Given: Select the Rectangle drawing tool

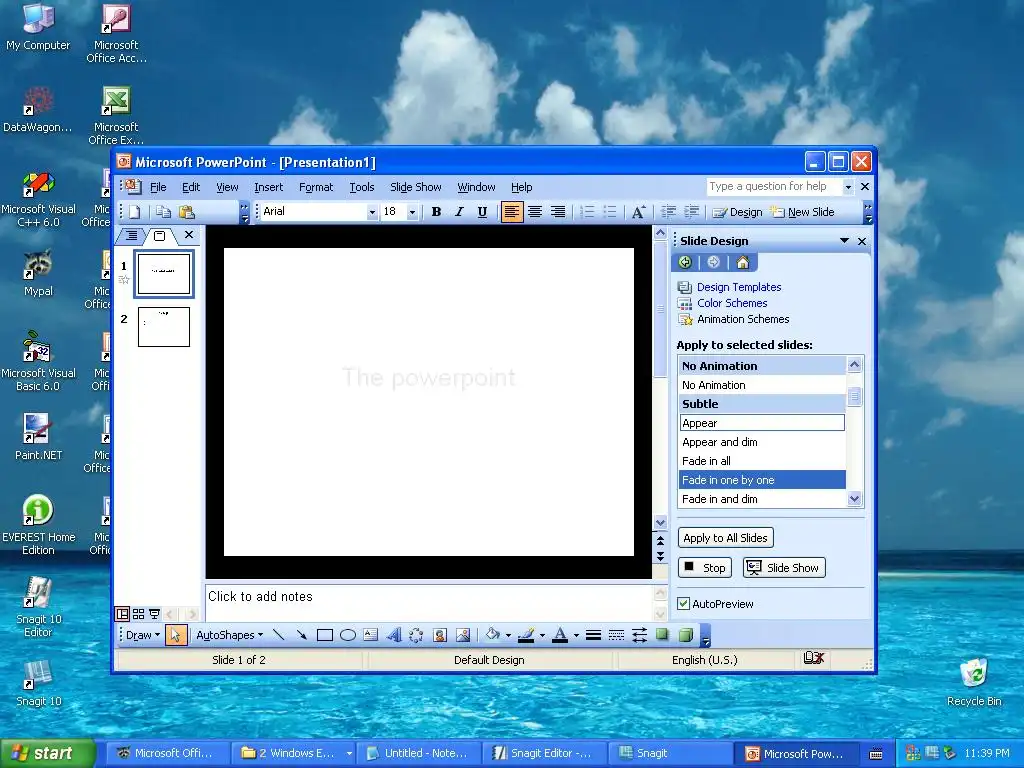Looking at the screenshot, I should [x=325, y=635].
